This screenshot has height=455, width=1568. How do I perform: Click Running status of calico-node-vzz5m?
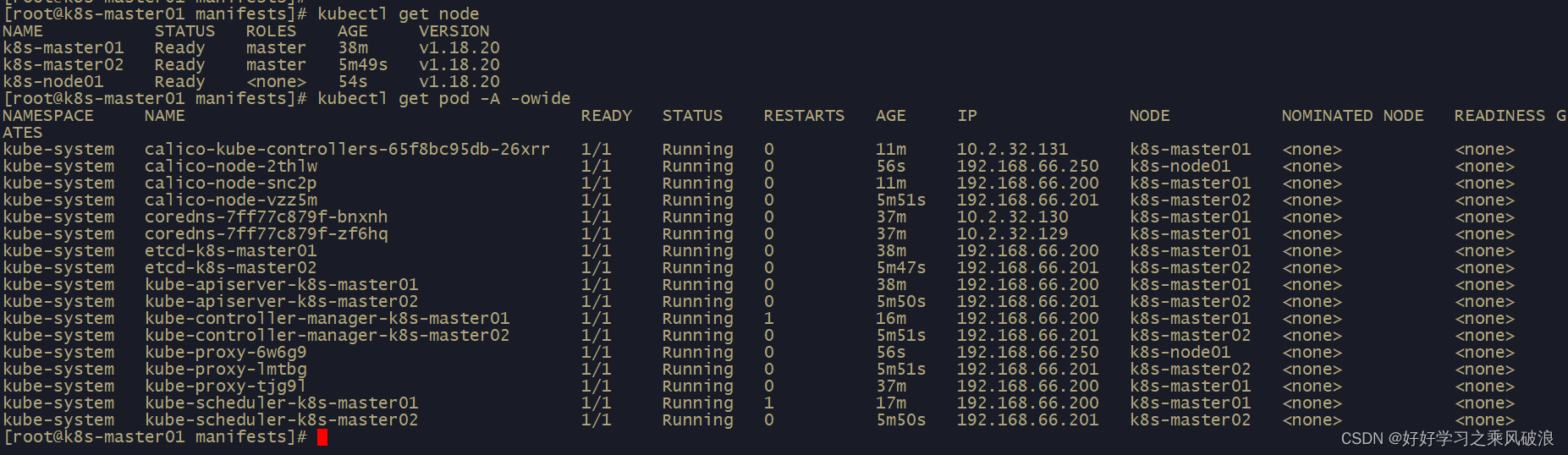pos(698,200)
